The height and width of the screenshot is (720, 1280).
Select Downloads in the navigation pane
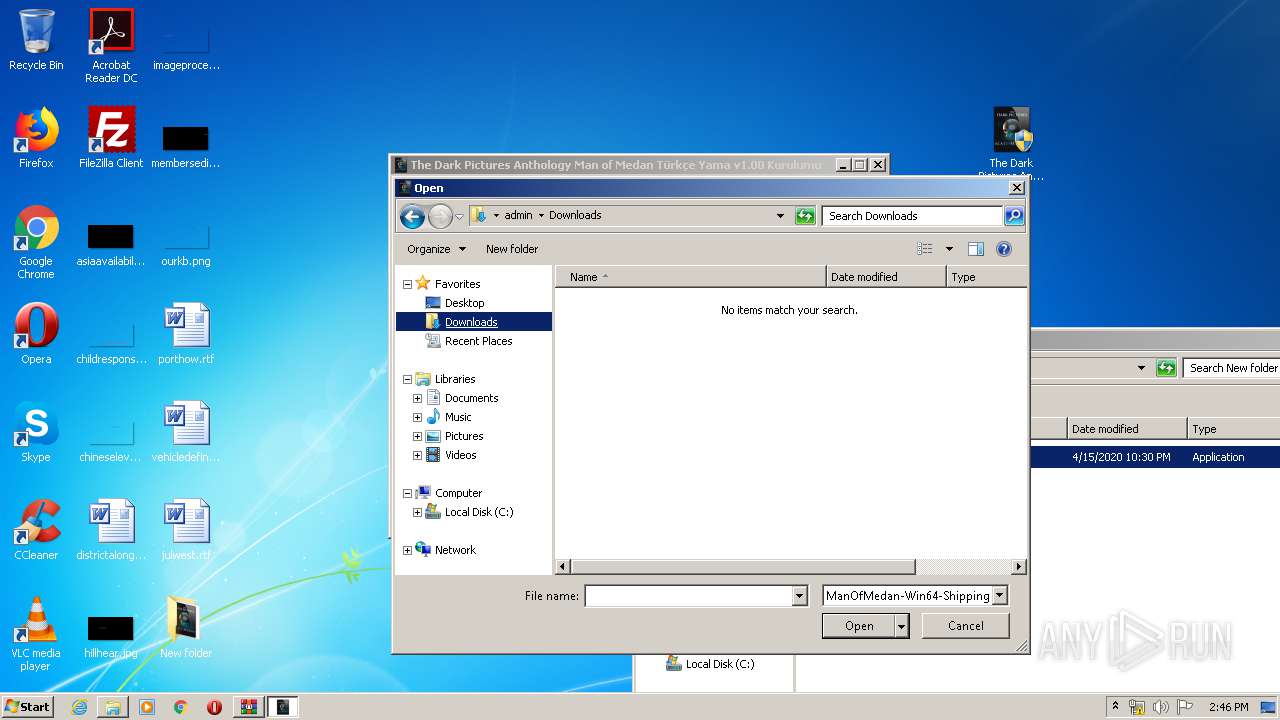(473, 322)
